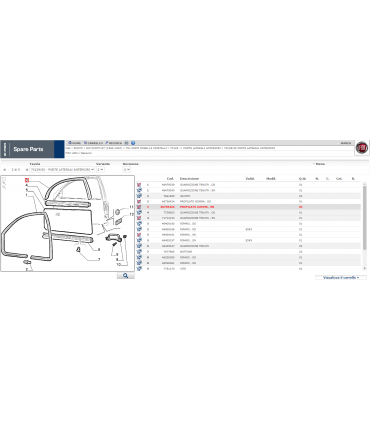This screenshot has width=370, height=423.
Task: Click the Q.tà column header
Action: [302, 179]
